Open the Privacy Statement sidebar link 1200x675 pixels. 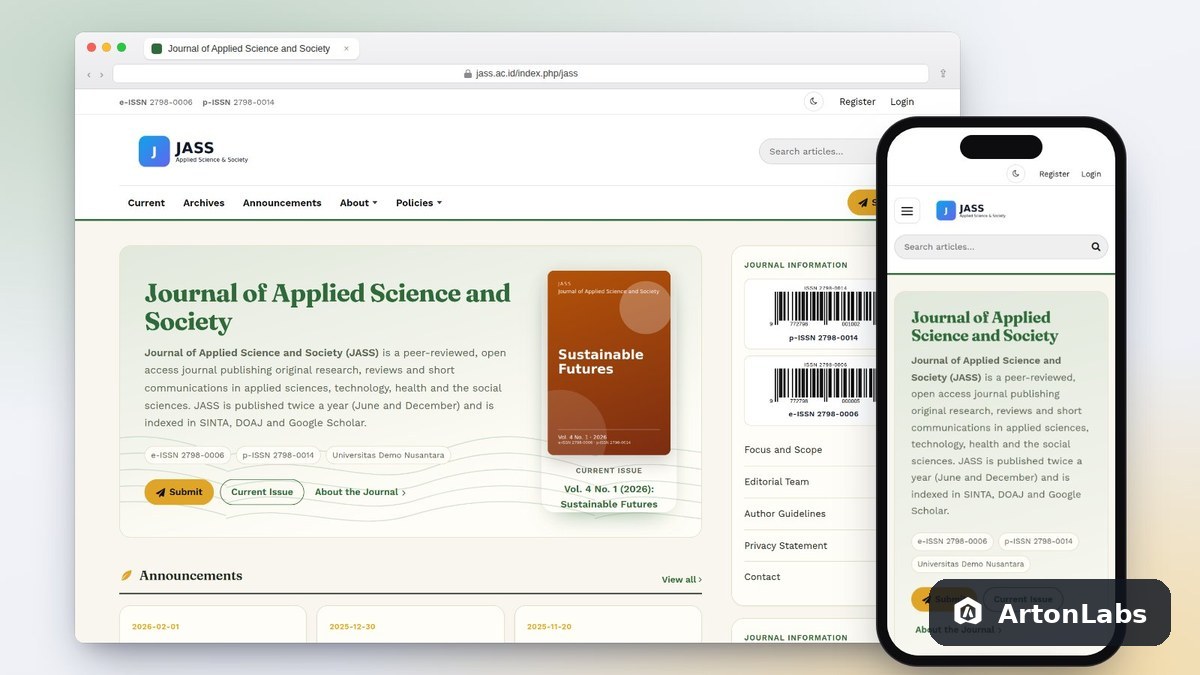786,546
